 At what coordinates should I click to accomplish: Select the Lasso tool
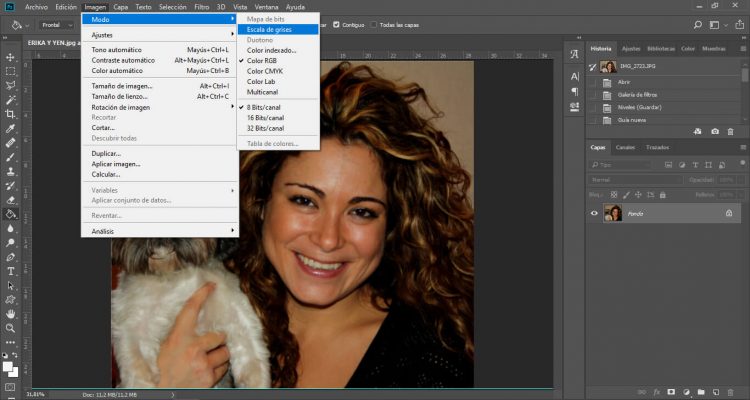(10, 86)
